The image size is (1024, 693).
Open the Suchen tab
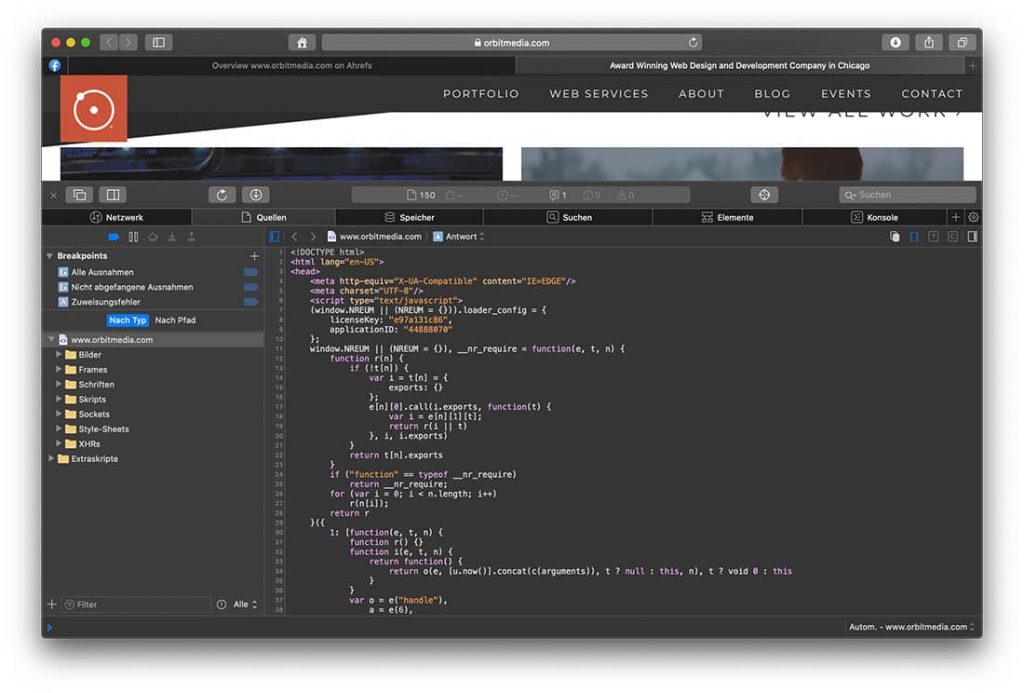click(x=569, y=218)
